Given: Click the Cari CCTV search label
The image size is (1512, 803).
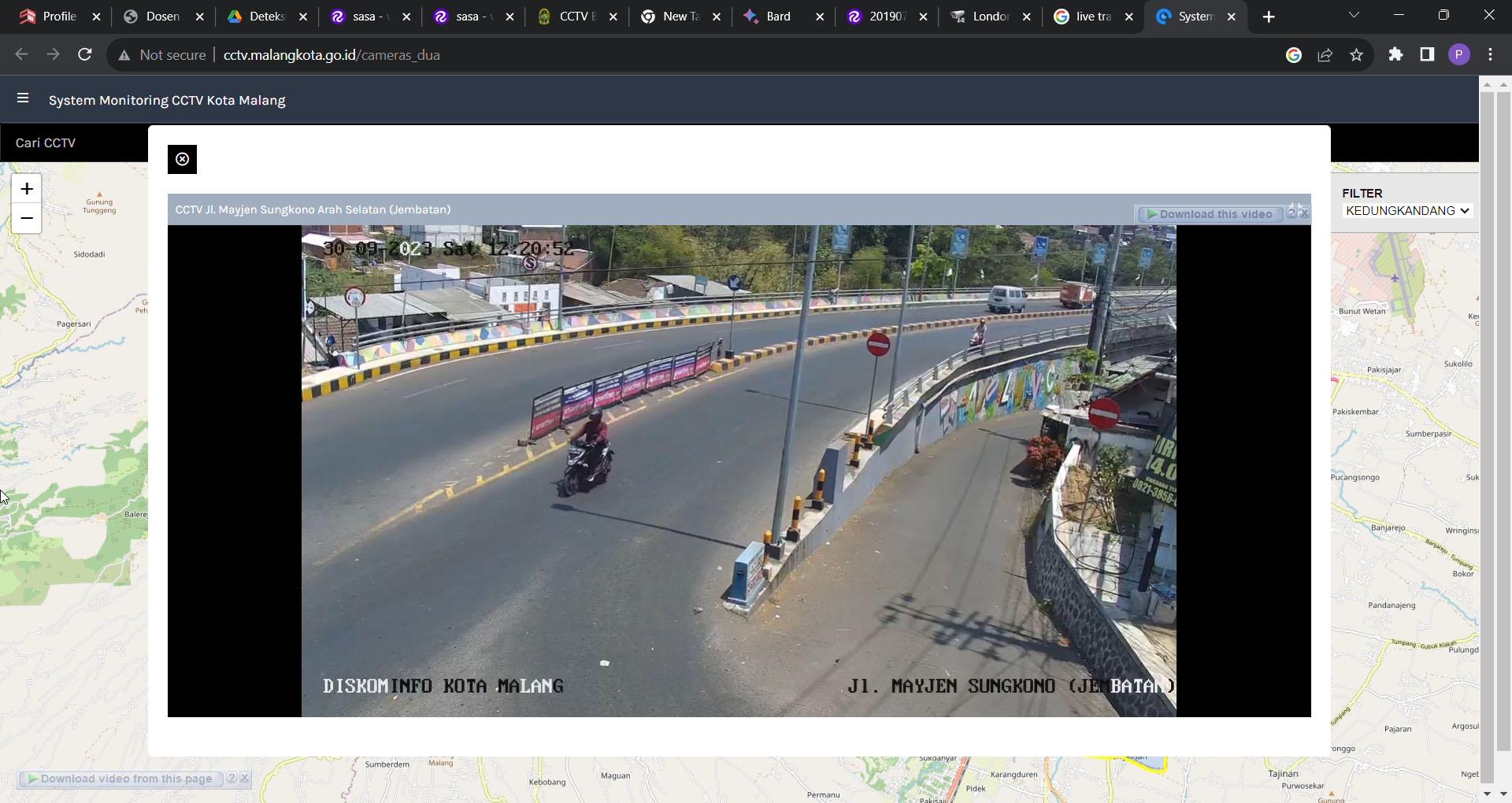Looking at the screenshot, I should (x=46, y=142).
